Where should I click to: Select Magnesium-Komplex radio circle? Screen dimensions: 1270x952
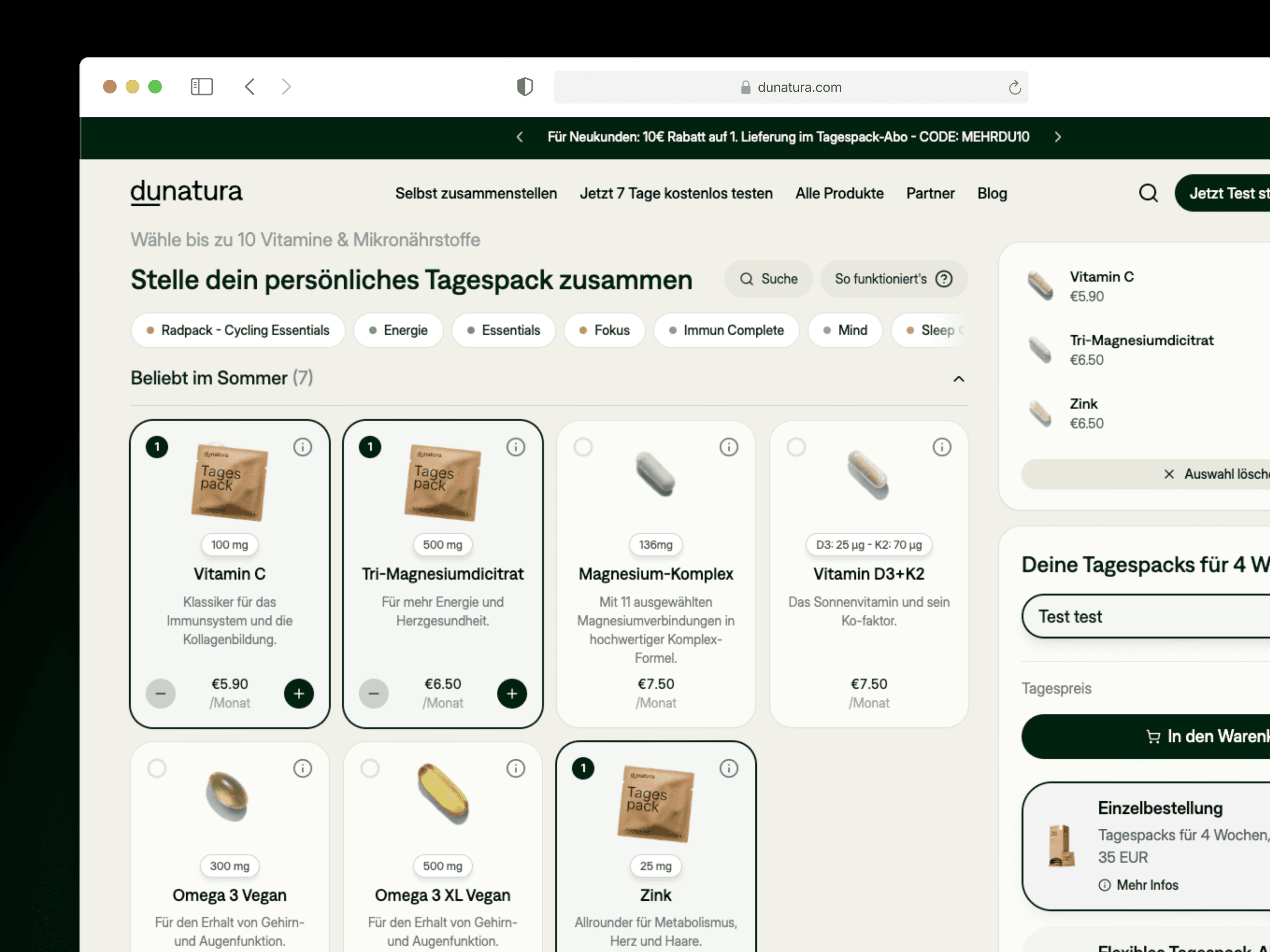(x=583, y=447)
